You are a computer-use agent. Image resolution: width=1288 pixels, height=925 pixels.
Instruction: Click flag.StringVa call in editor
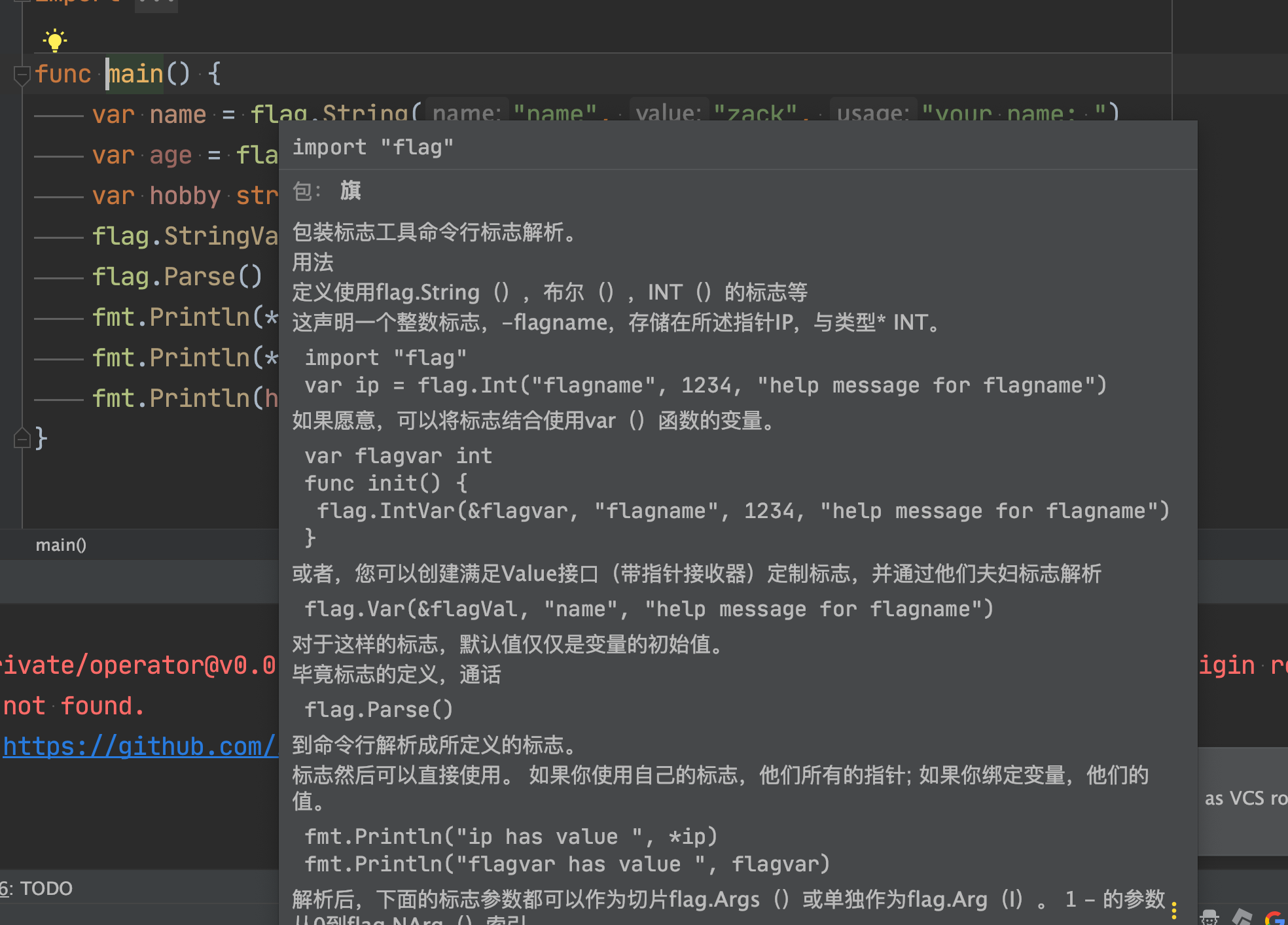point(185,236)
